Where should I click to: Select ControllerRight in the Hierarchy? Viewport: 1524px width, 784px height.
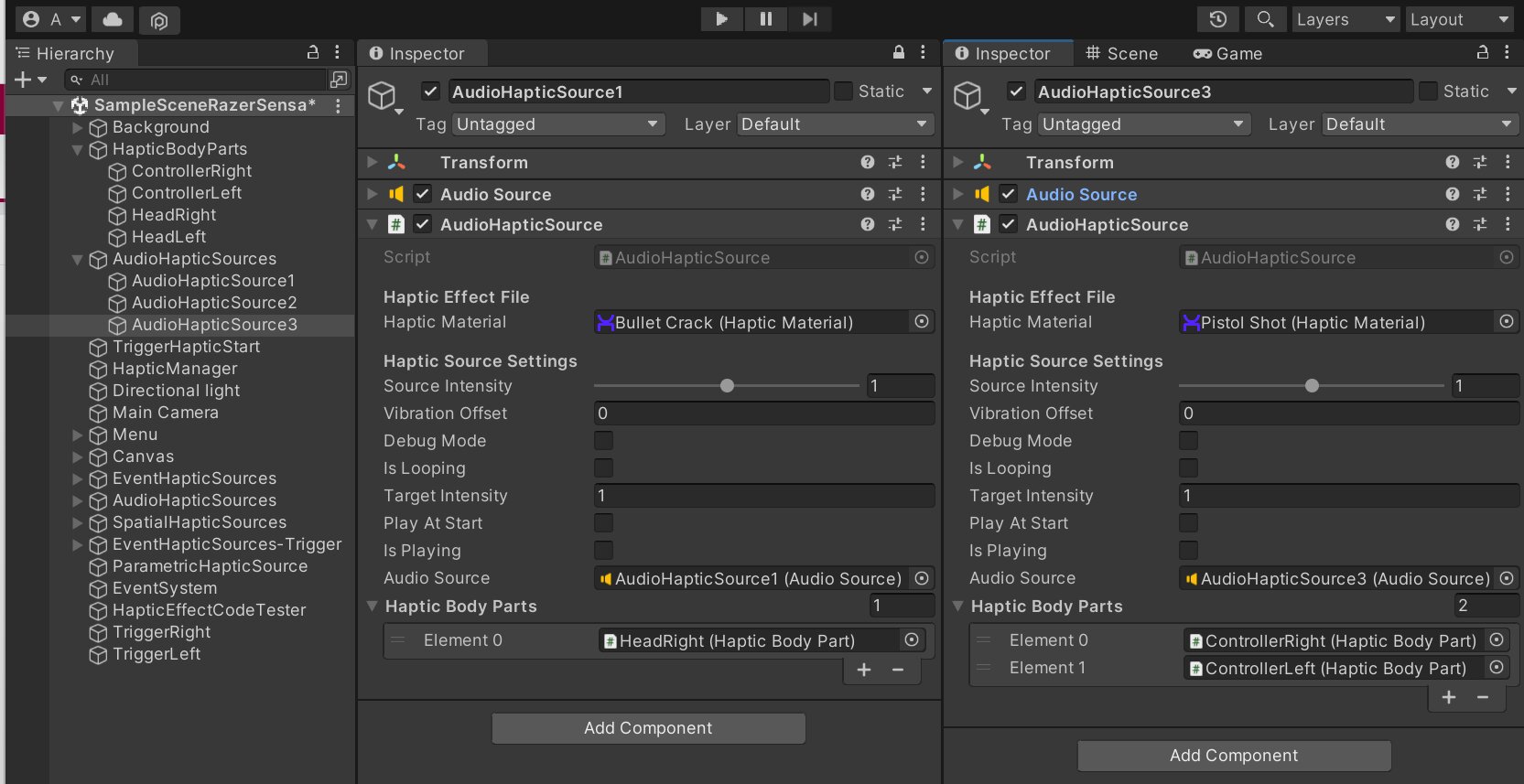click(191, 171)
